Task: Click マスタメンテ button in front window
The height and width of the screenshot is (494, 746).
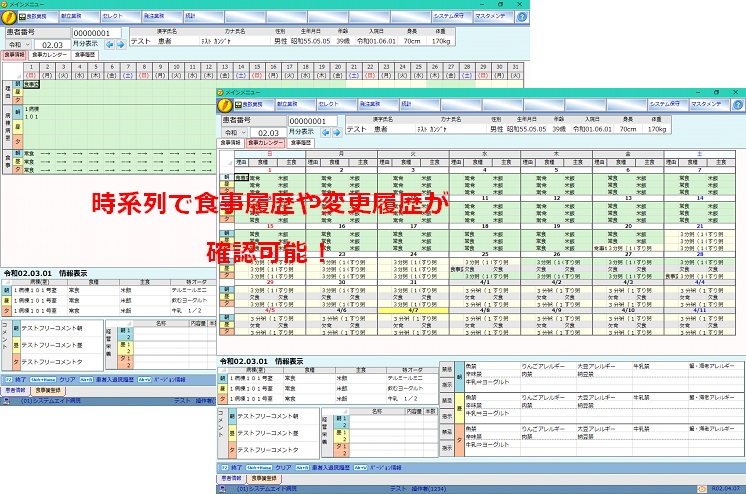Action: click(x=709, y=104)
